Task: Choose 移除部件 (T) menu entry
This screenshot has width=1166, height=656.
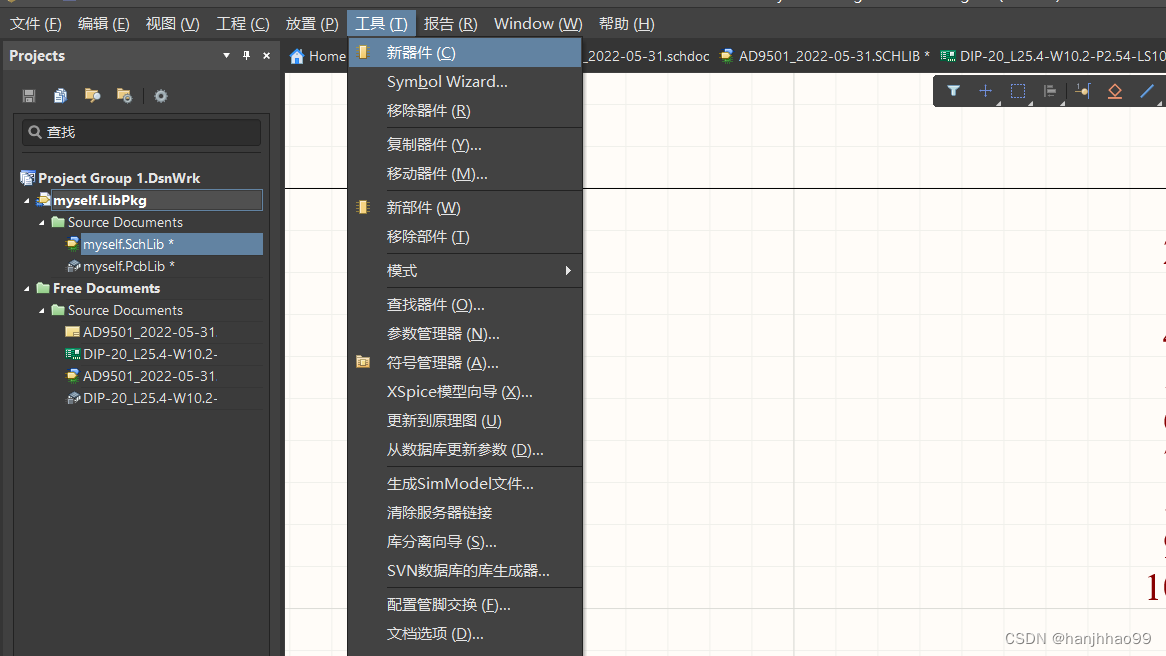Action: (x=465, y=237)
